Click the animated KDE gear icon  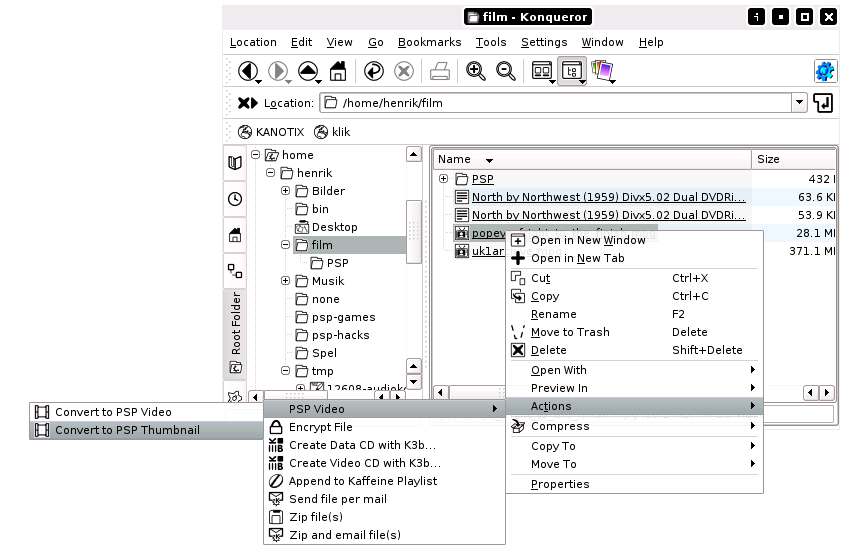click(x=825, y=71)
